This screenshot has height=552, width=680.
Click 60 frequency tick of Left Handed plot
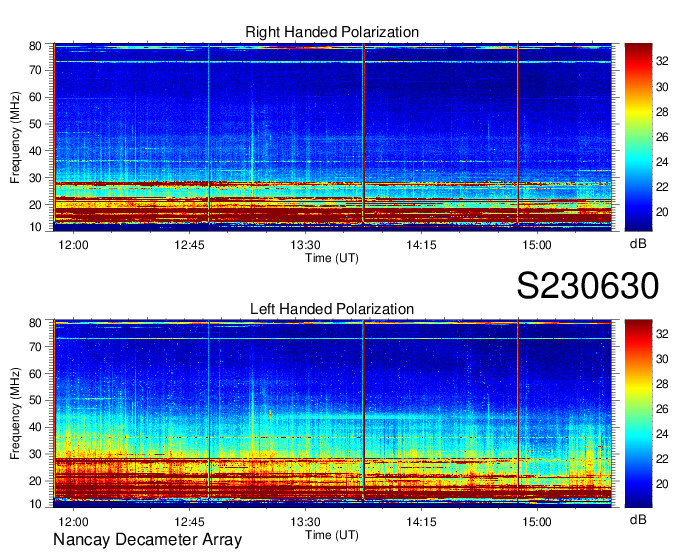35,374
